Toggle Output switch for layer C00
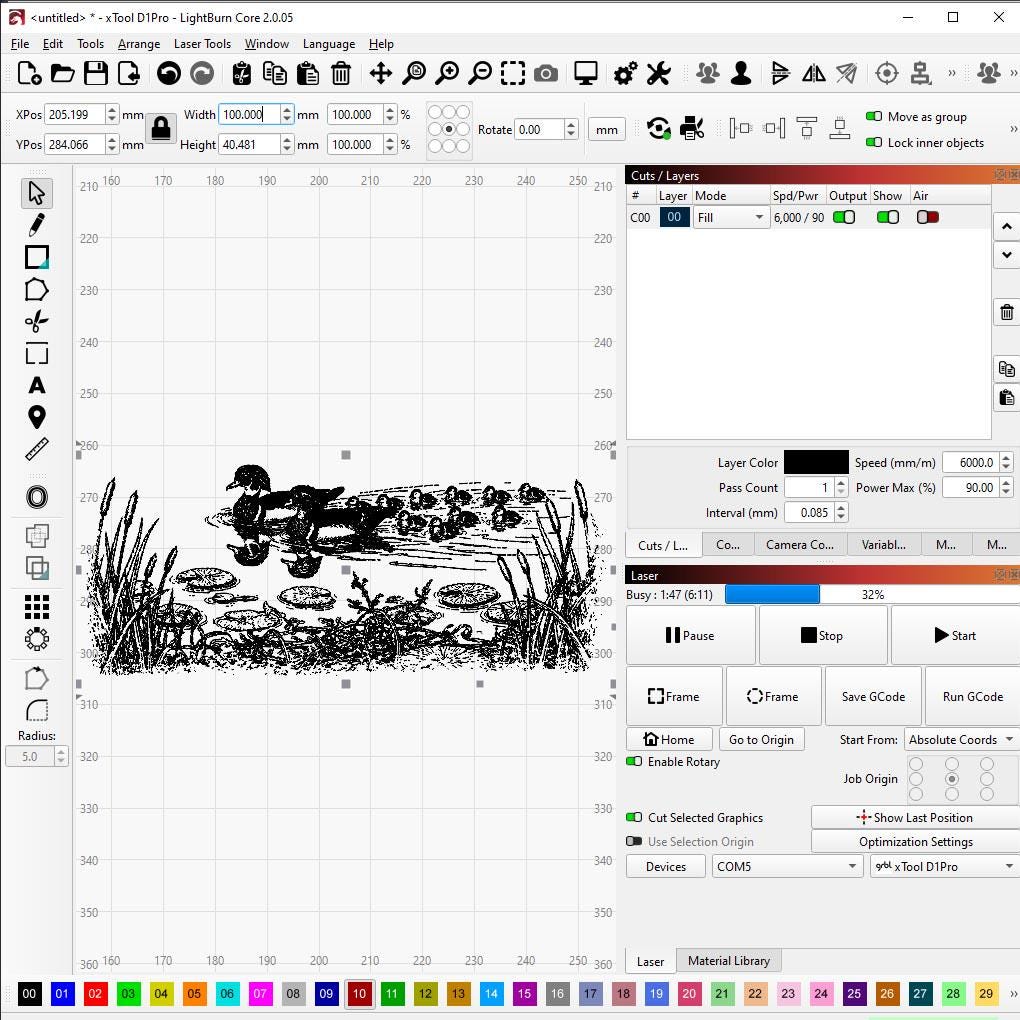Screen dimensions: 1020x1020 pyautogui.click(x=844, y=217)
